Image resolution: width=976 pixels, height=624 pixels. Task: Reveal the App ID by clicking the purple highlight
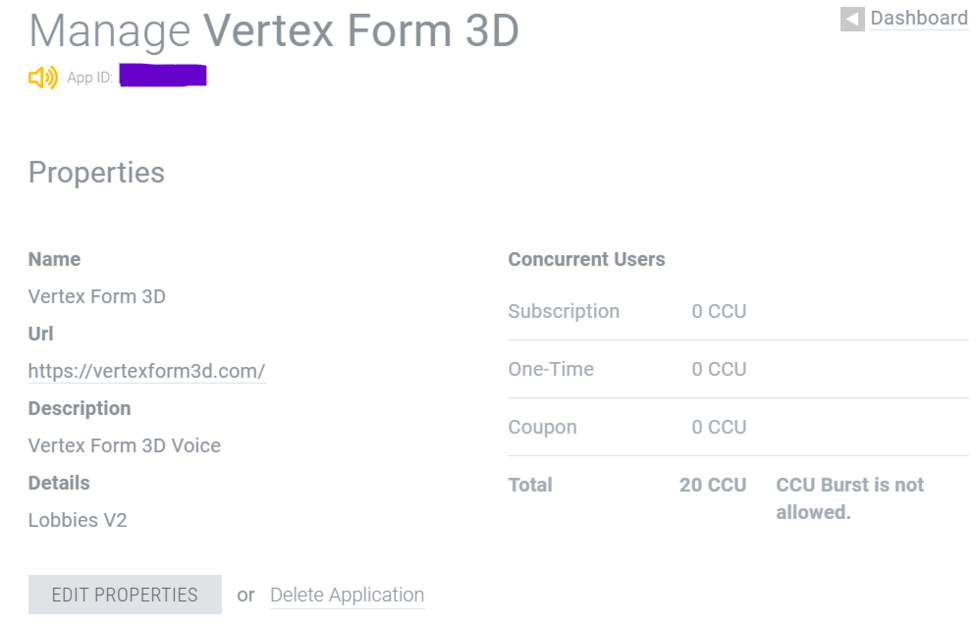coord(162,75)
